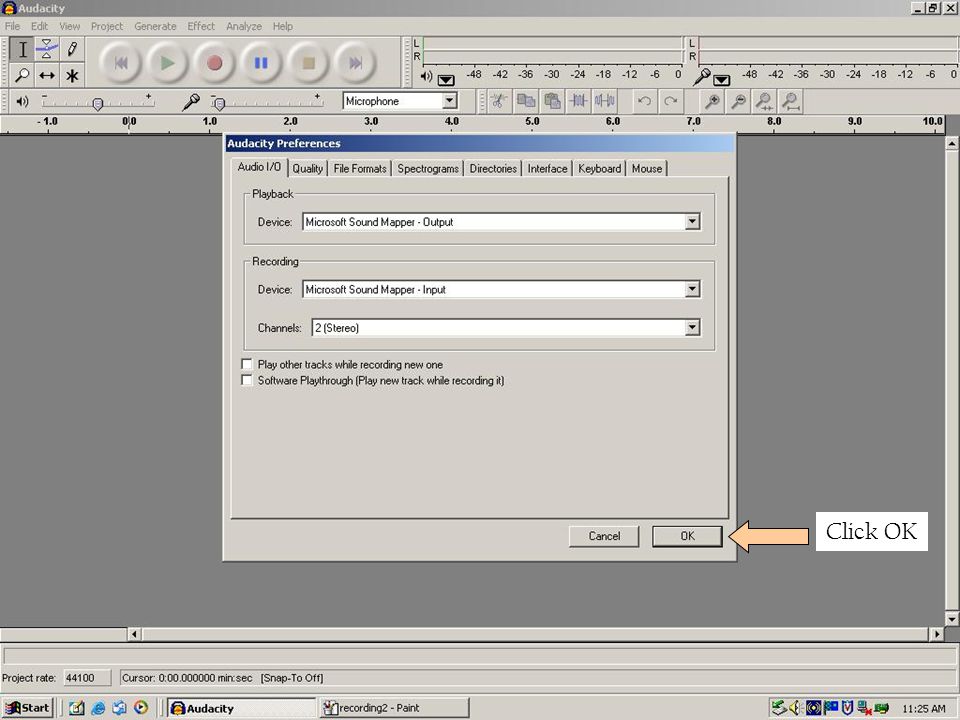Click Windows Media Player quick launch icon

point(141,708)
